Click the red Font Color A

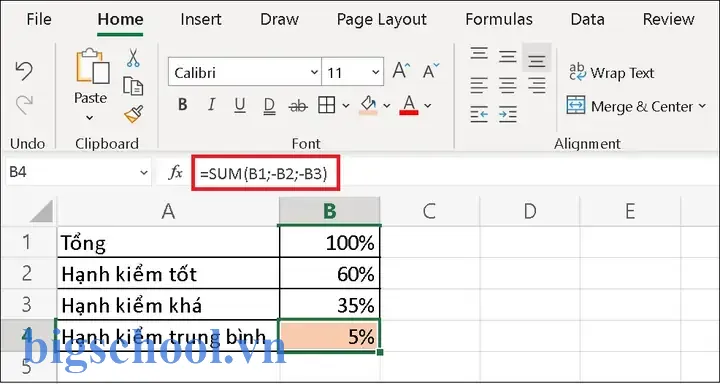(409, 105)
